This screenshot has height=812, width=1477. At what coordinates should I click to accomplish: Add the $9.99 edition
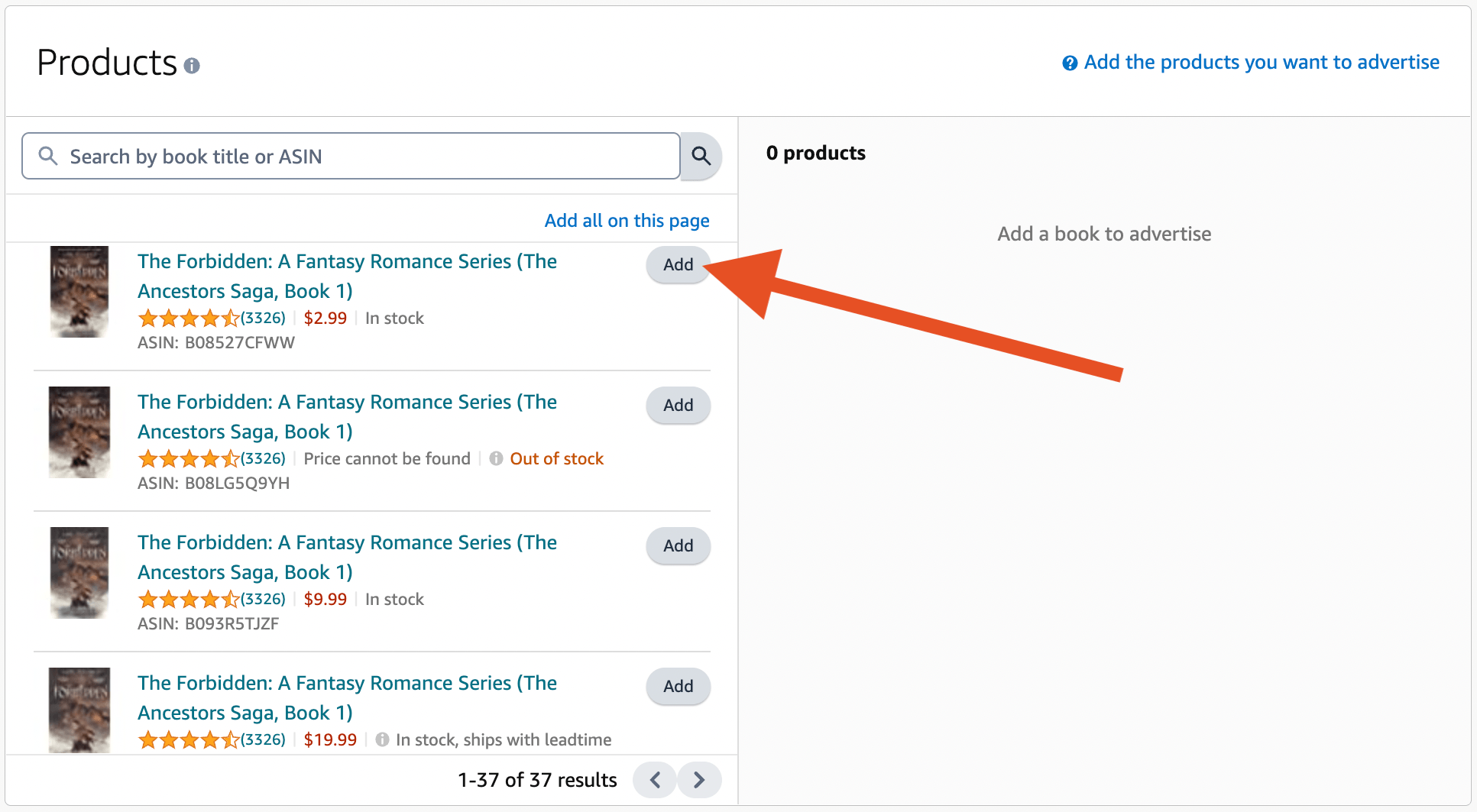pyautogui.click(x=677, y=545)
